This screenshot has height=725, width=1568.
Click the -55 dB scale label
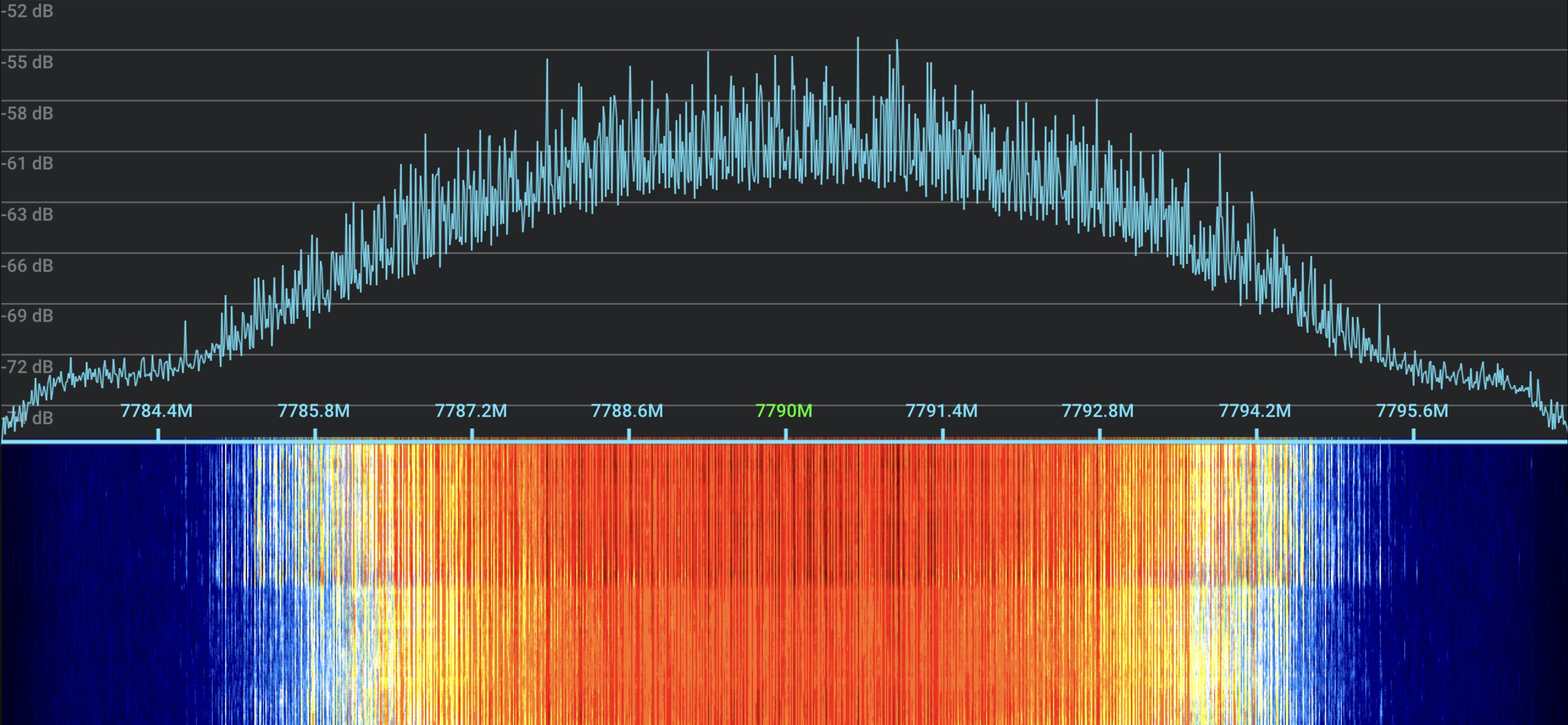(27, 62)
